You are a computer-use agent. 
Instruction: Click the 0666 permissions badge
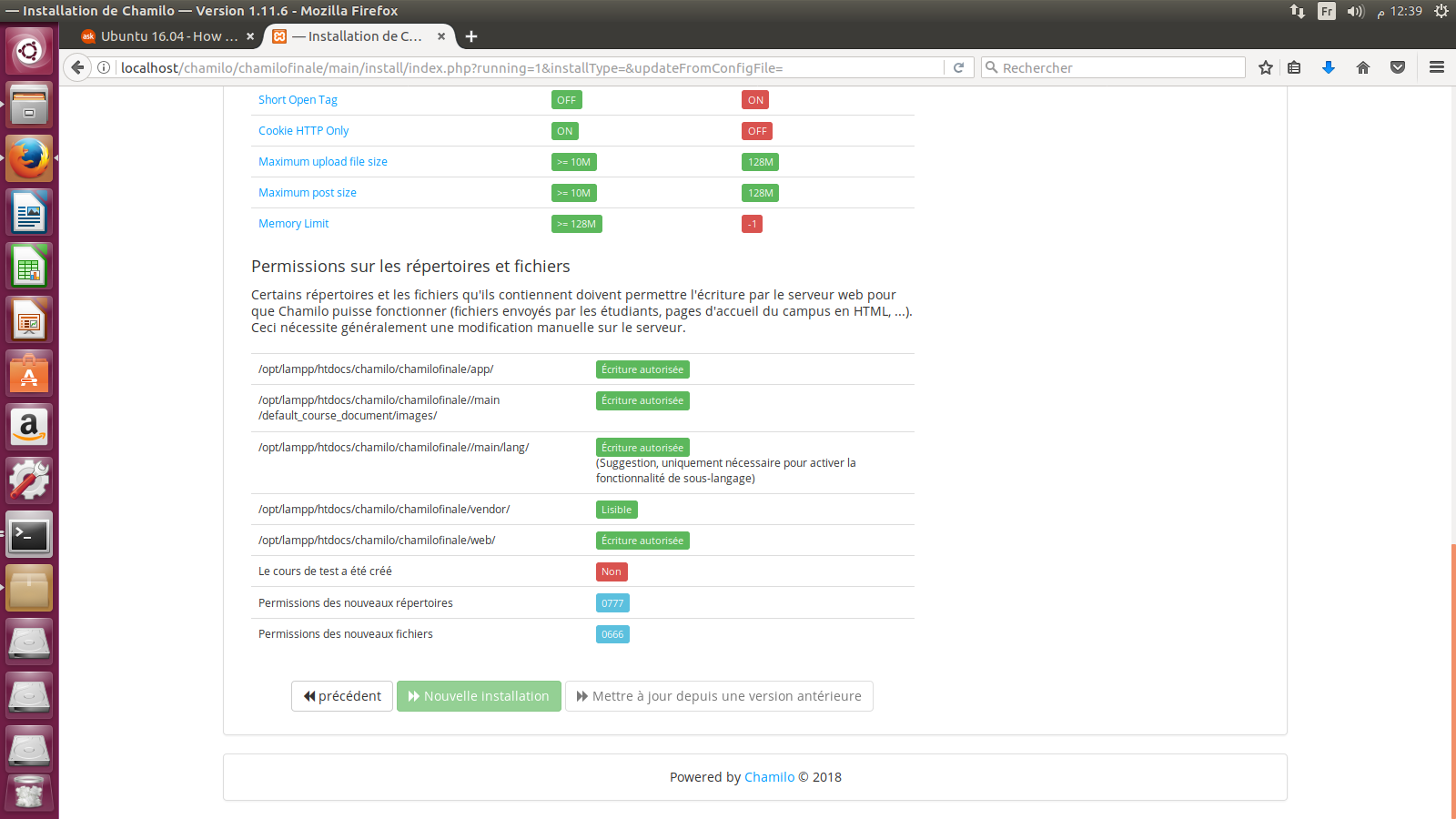tap(612, 634)
